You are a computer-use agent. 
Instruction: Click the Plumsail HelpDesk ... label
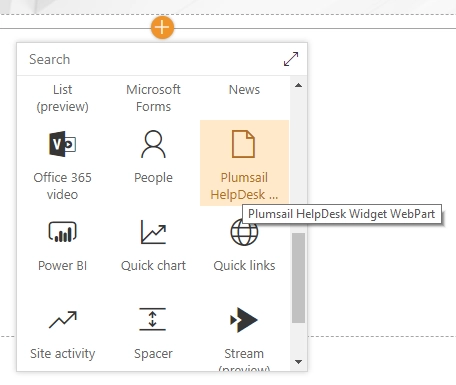[244, 186]
